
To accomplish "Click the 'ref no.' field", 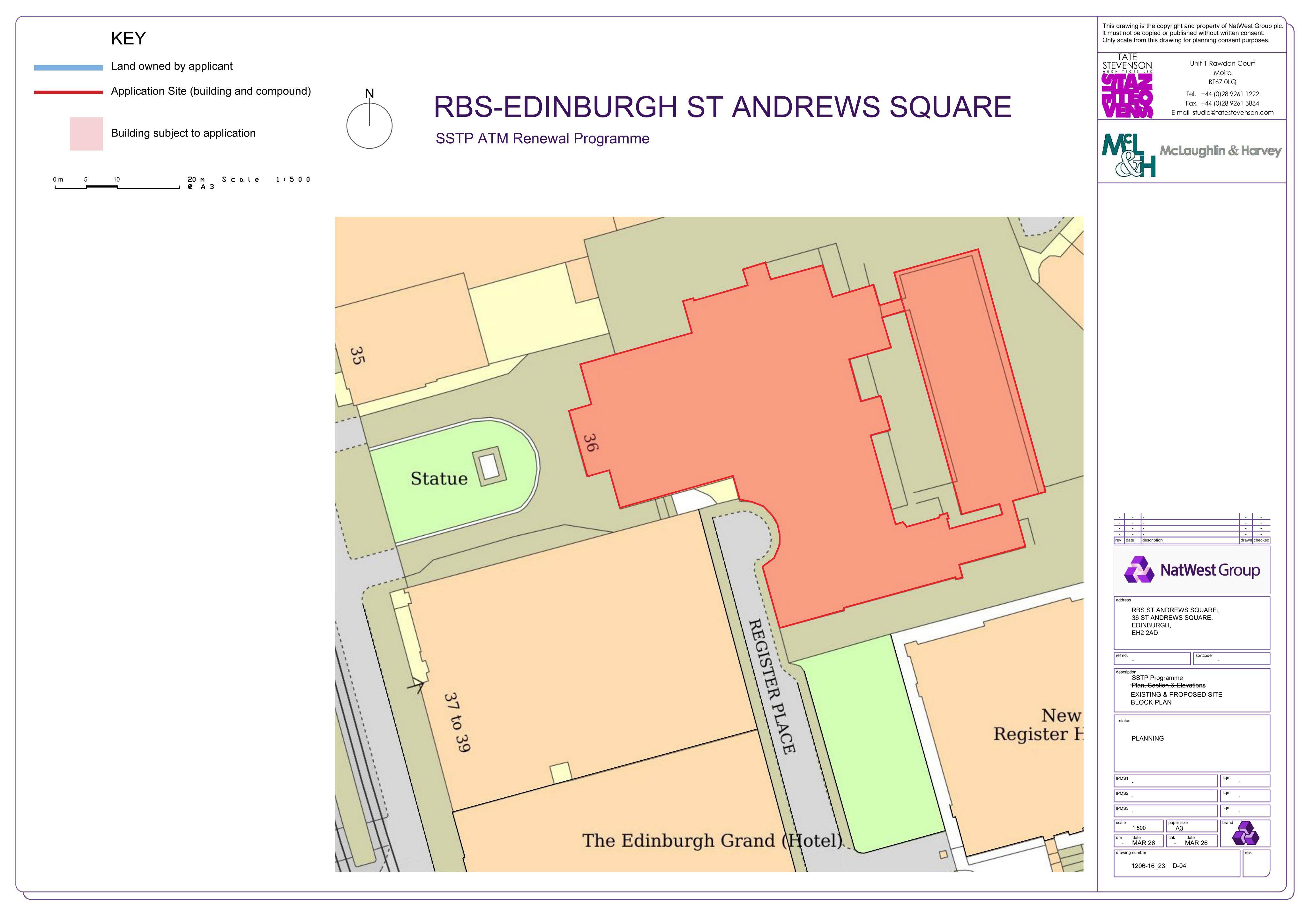I will click(1152, 659).
